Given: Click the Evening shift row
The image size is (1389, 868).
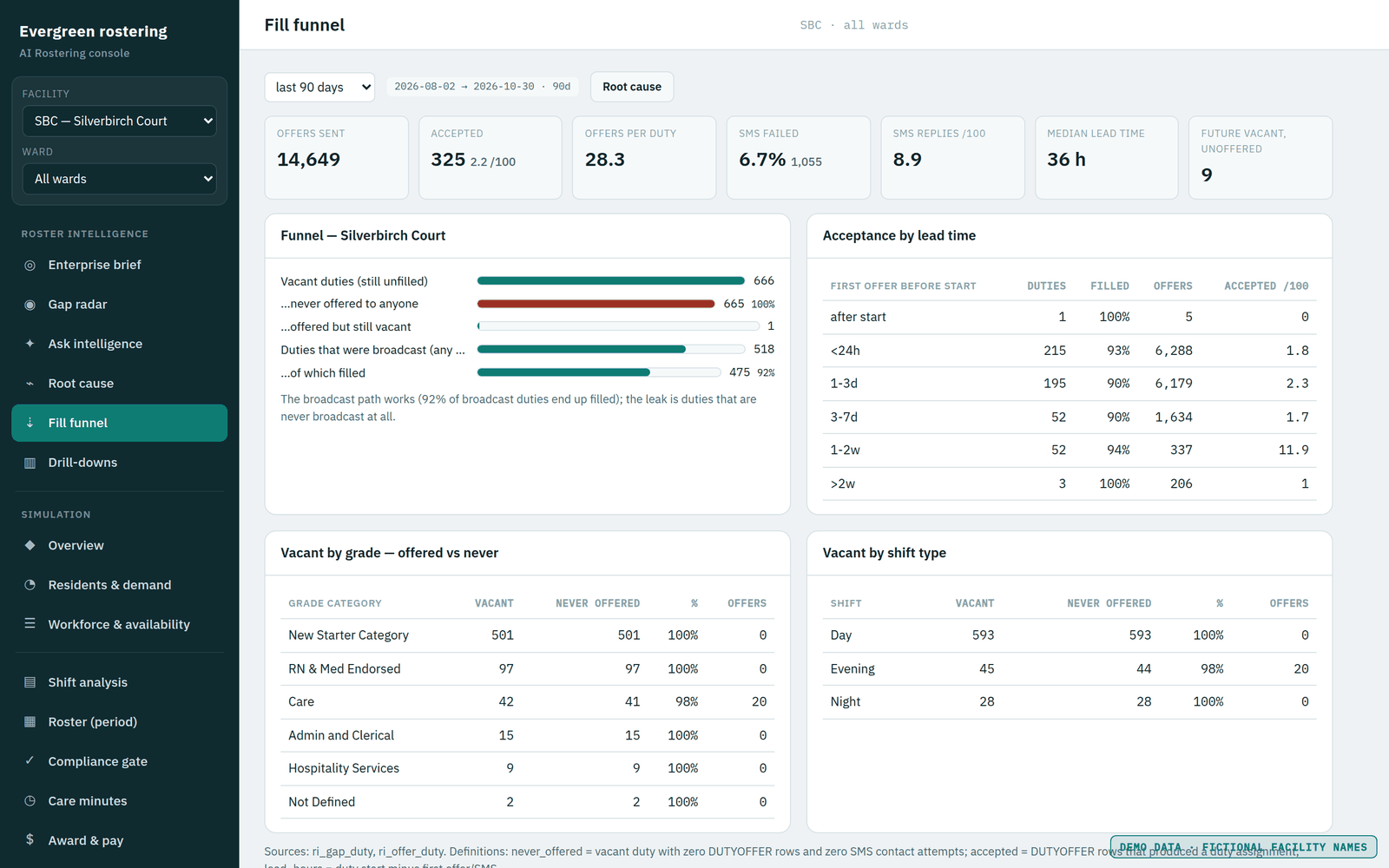Looking at the screenshot, I should click(x=1070, y=668).
